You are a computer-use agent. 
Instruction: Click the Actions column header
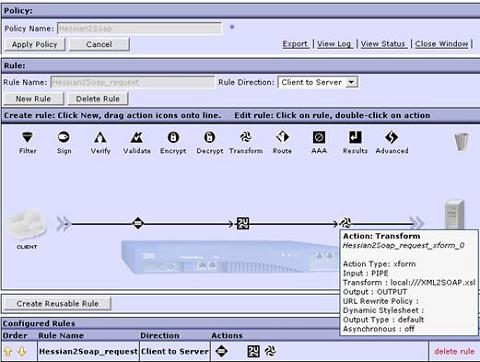click(x=227, y=336)
